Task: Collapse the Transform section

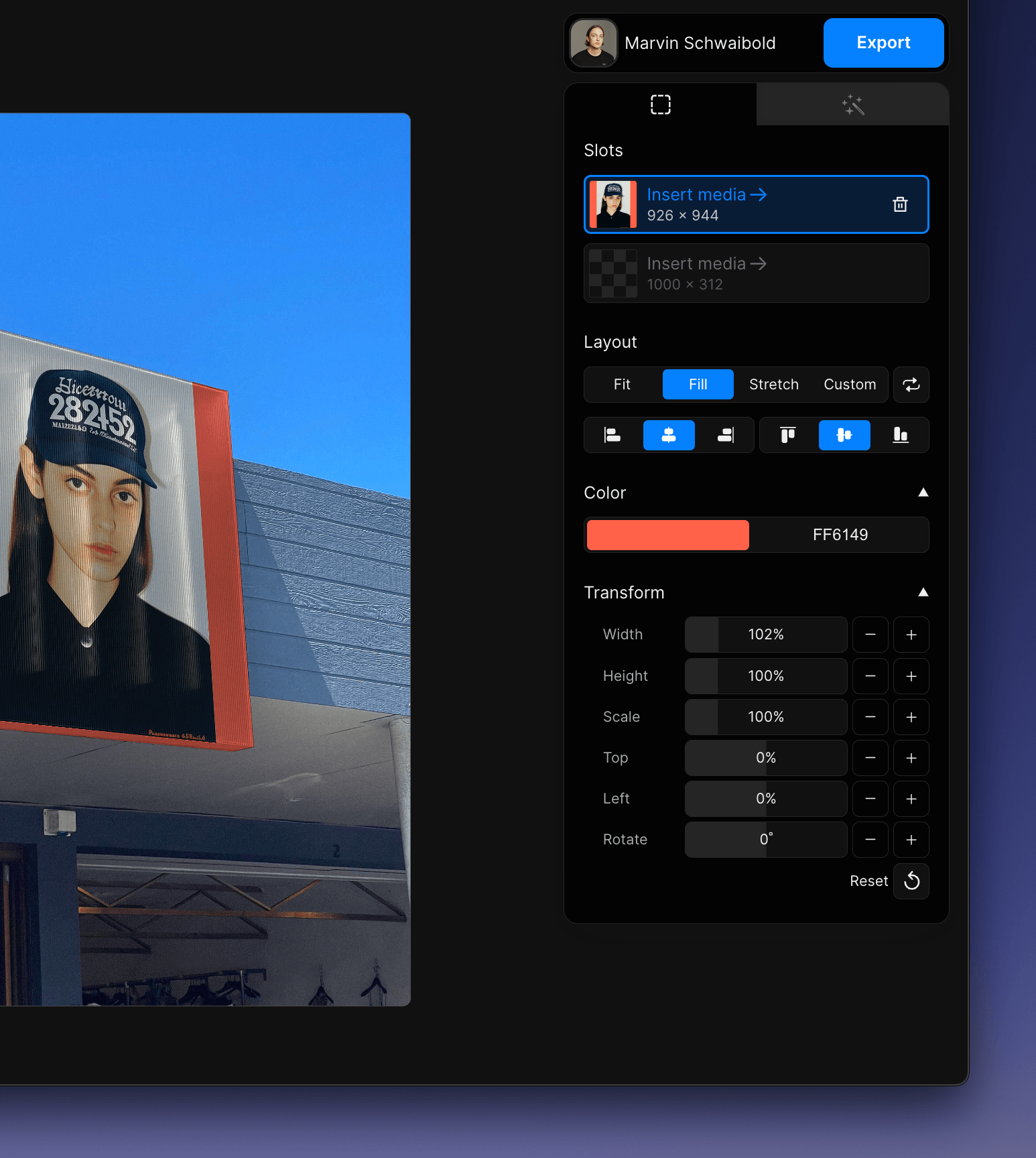Action: click(x=923, y=592)
